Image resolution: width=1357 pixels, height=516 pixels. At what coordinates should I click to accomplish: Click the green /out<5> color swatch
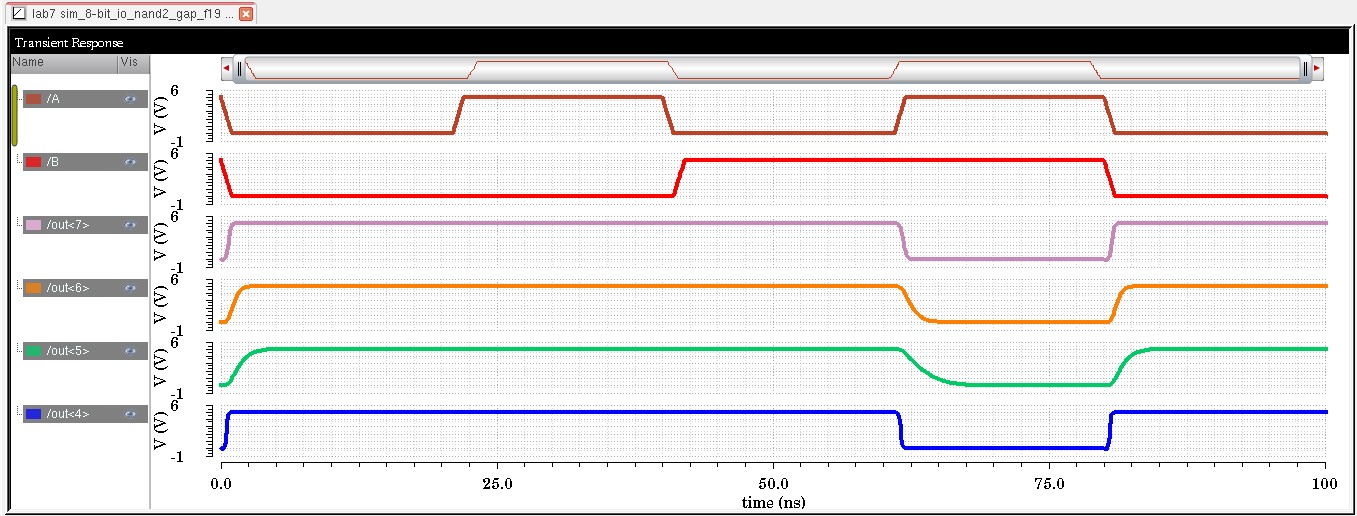click(33, 351)
